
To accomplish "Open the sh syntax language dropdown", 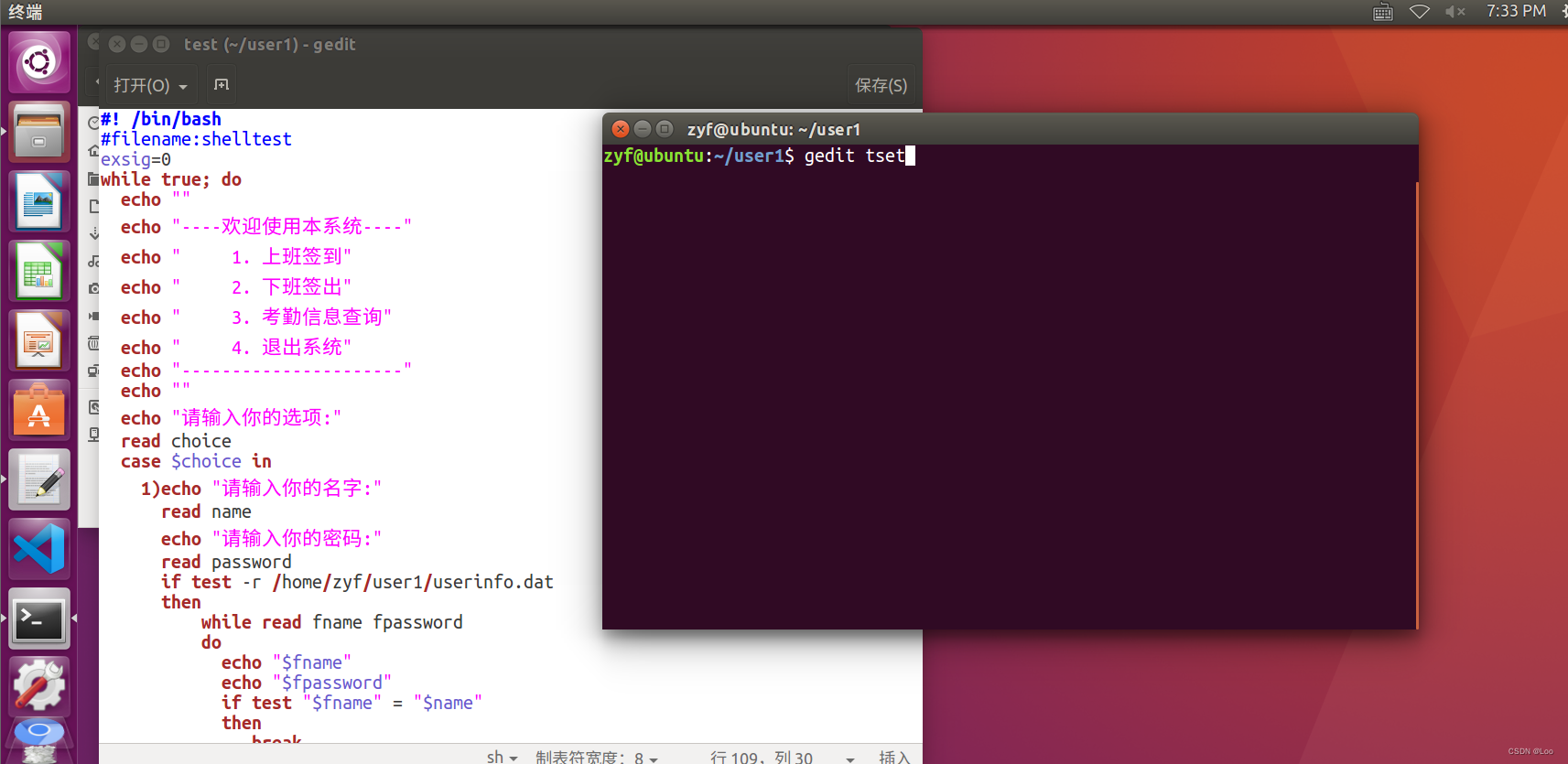I will 503,757.
